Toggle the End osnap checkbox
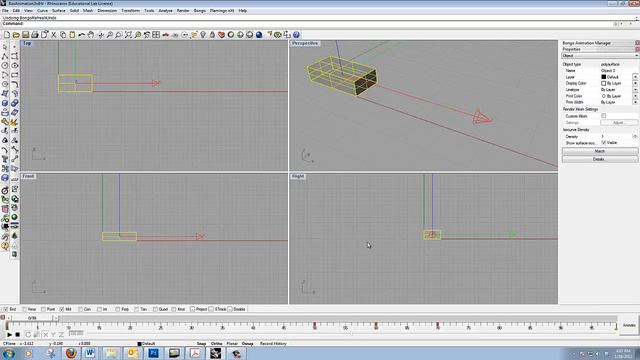Viewport: 640px width, 360px height. 6,309
